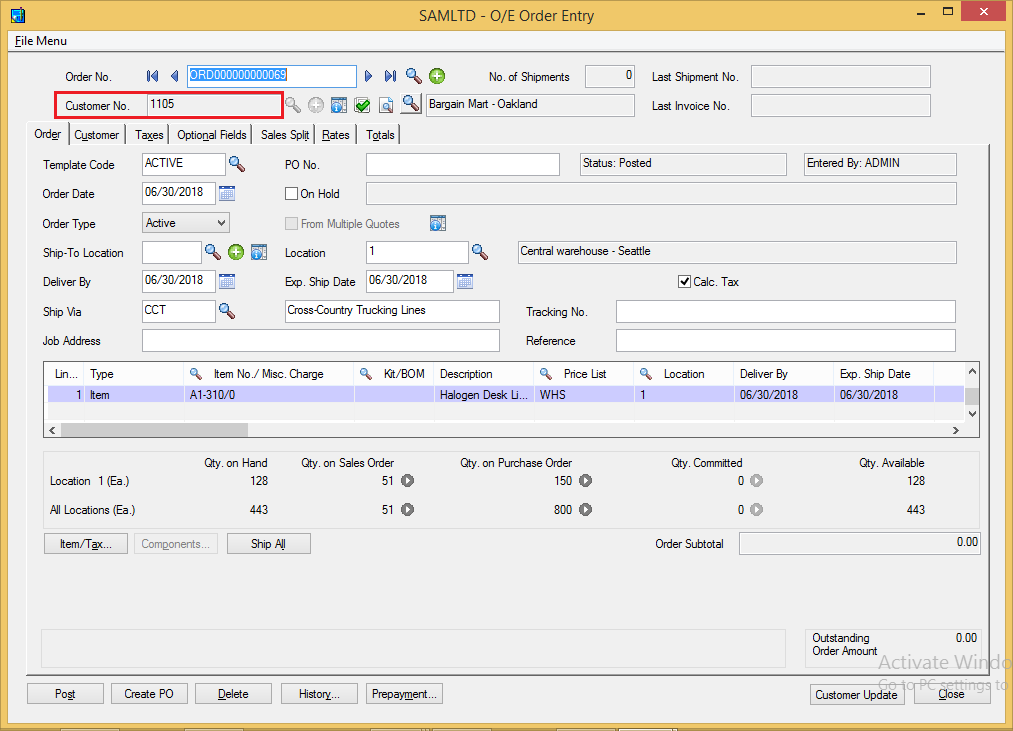
Task: Drill down Qty. on Purchase Order for Location 1
Action: (x=585, y=481)
